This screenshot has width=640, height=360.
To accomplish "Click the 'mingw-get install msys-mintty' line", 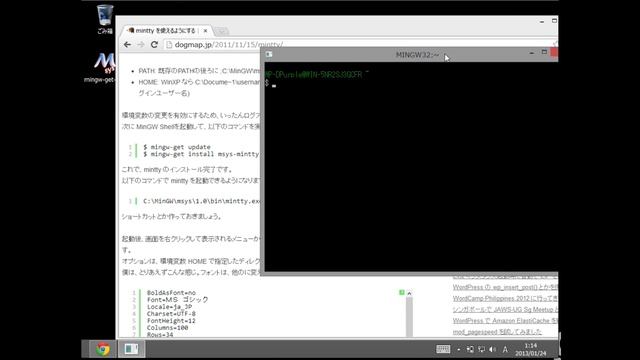I will tap(201, 154).
